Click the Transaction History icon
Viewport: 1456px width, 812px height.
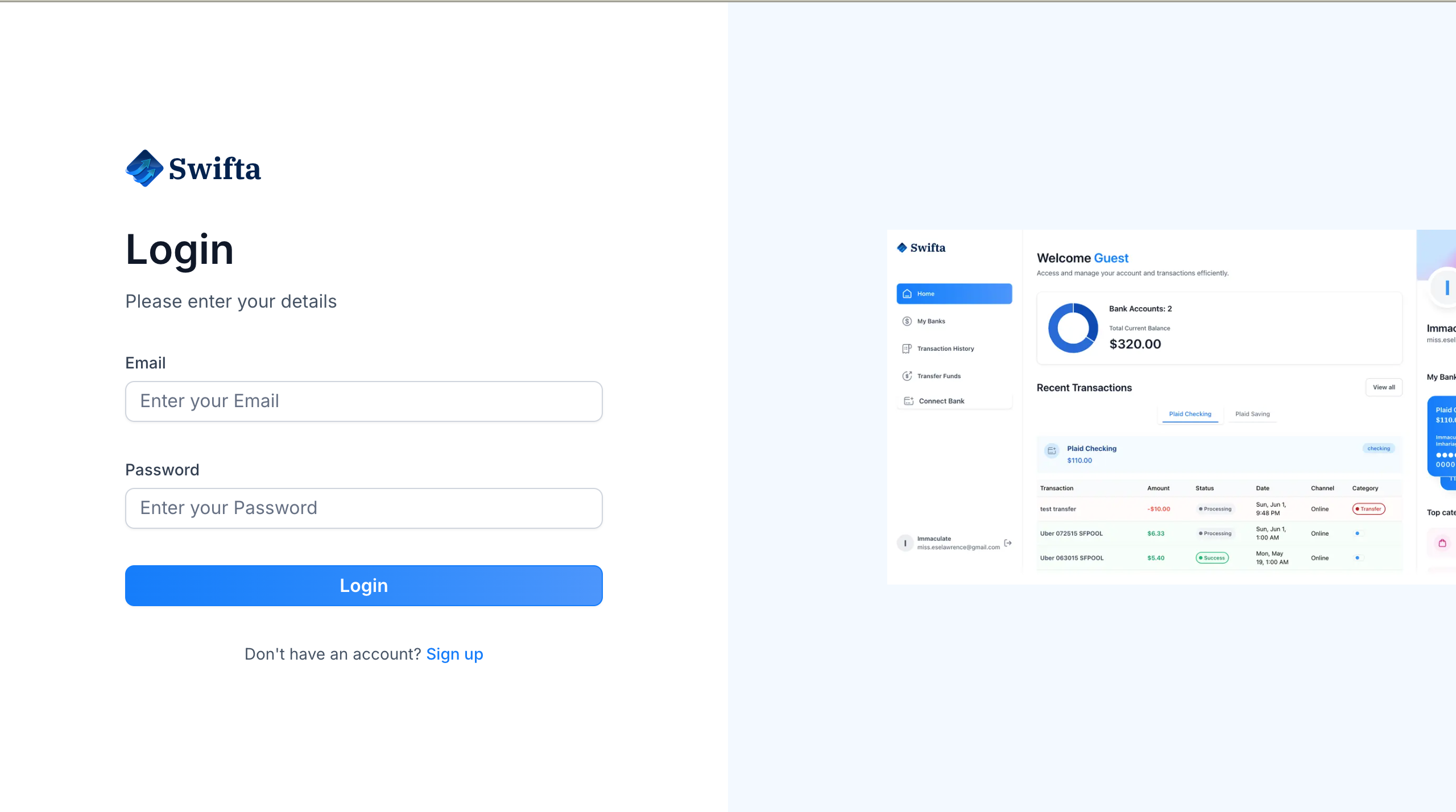[x=907, y=349]
